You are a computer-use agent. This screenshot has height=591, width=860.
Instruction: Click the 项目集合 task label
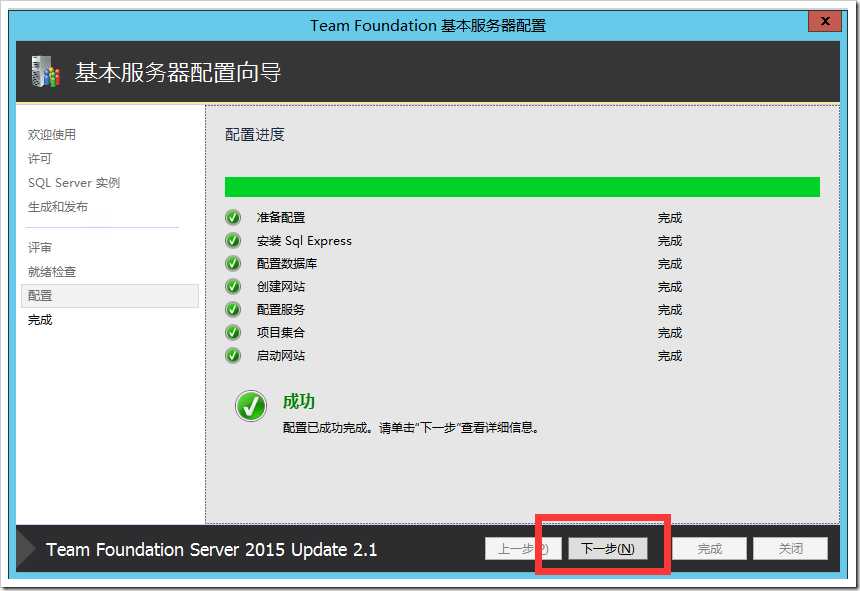click(281, 333)
